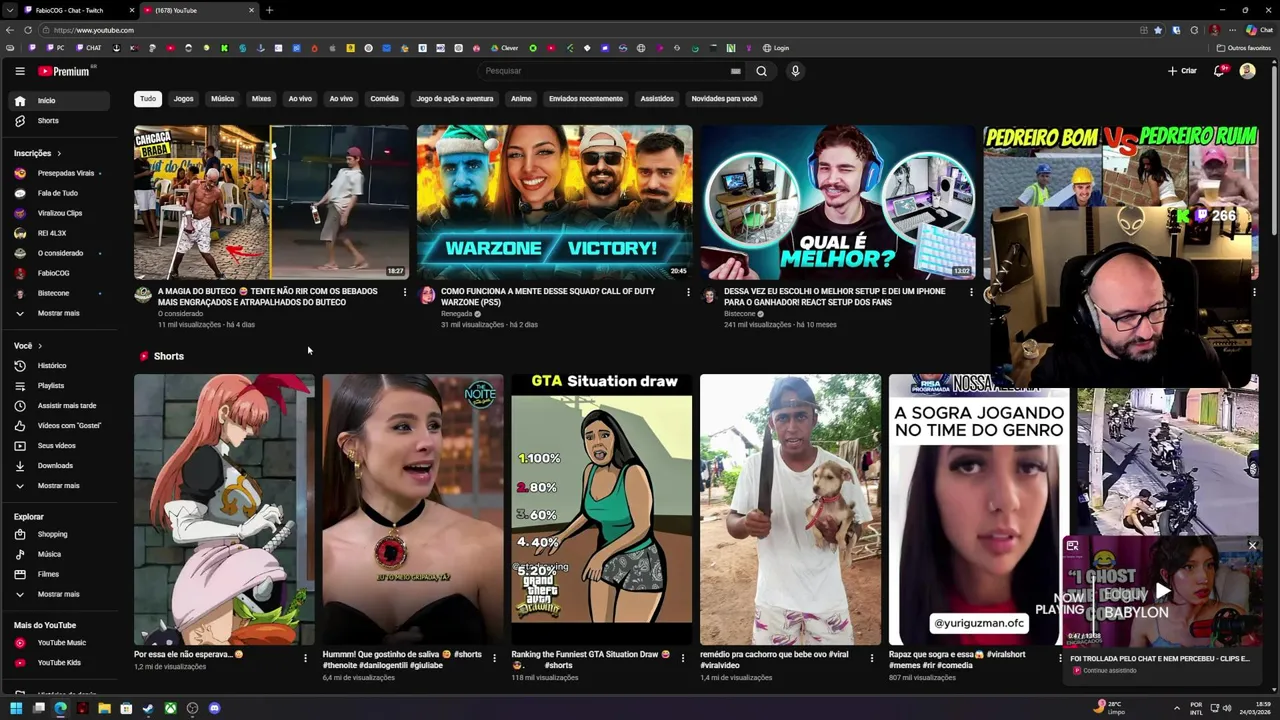Viewport: 1280px width, 720px height.
Task: Open Vídeos com "Gostei"
Action: [x=59, y=426]
